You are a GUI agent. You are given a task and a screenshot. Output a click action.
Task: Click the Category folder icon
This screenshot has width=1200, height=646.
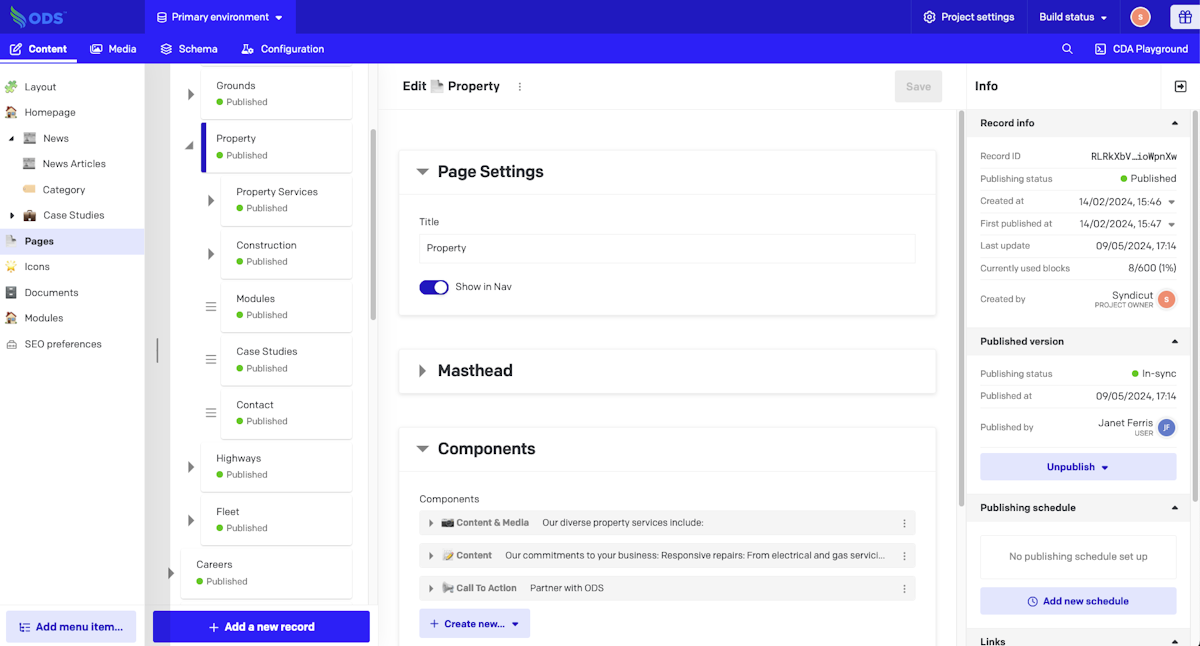click(29, 189)
